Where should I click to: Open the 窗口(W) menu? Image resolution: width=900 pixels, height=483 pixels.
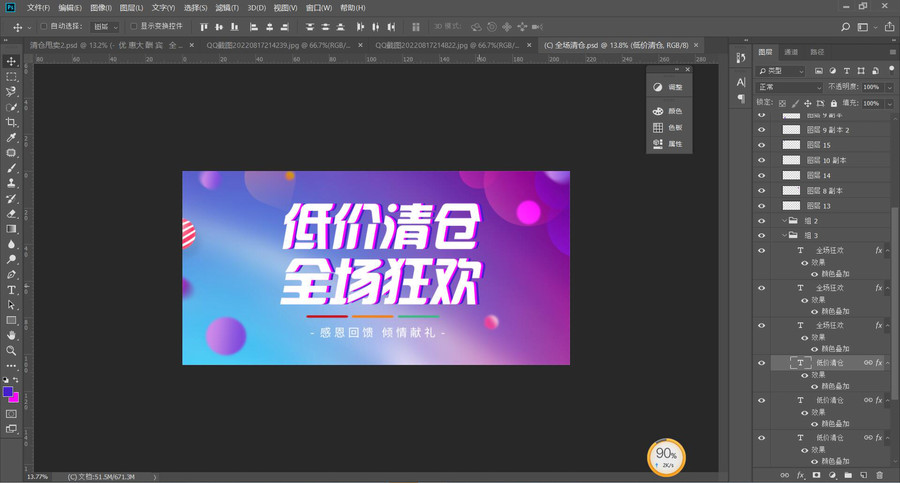tap(319, 7)
